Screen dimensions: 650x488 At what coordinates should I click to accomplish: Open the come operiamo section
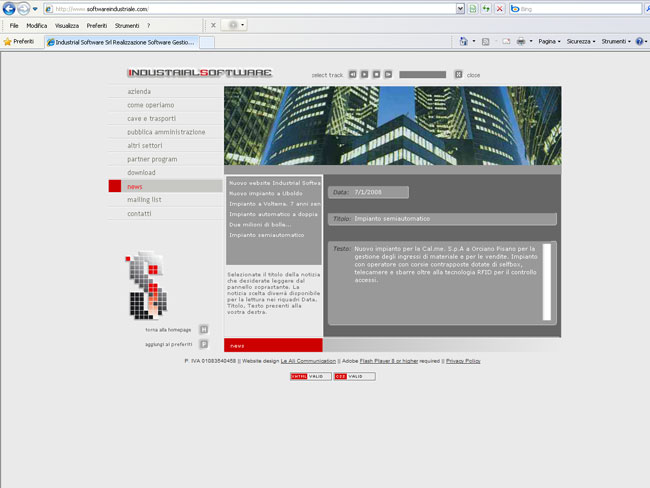pyautogui.click(x=150, y=105)
